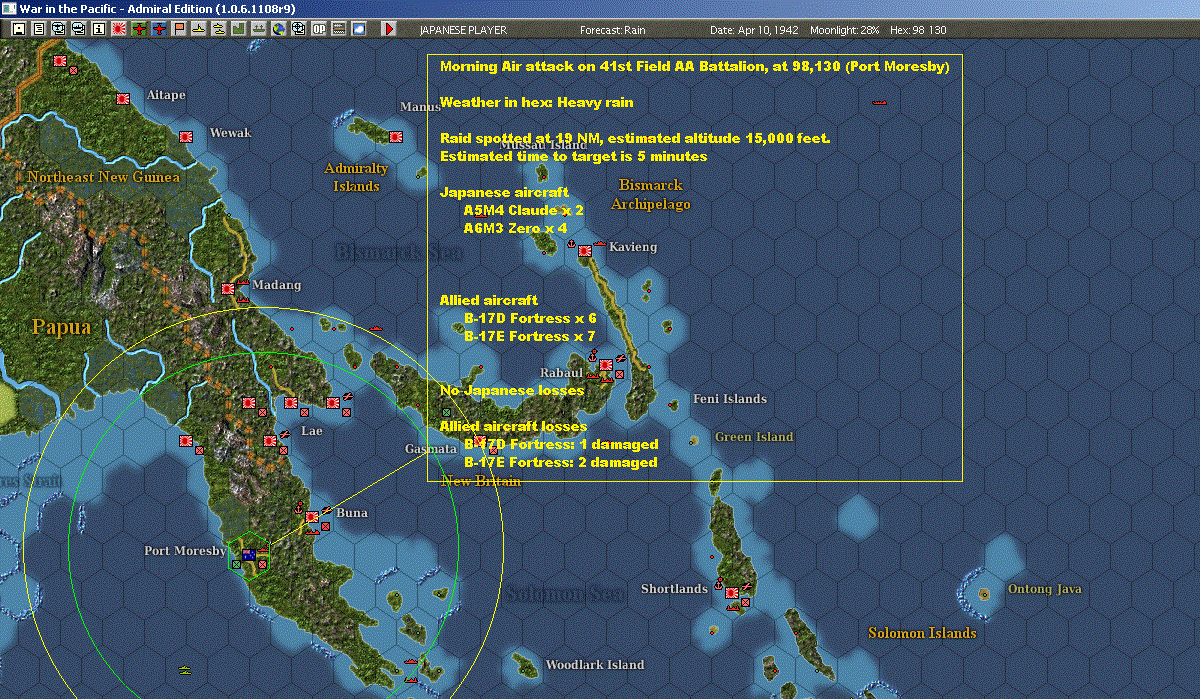Viewport: 1200px width, 699px height.
Task: Click the crosshair target toolbar icon
Action: point(298,29)
